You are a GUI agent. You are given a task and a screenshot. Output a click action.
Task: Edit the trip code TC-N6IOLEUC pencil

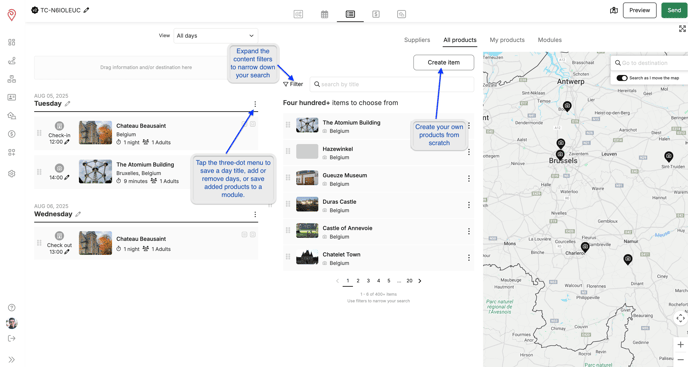[86, 10]
